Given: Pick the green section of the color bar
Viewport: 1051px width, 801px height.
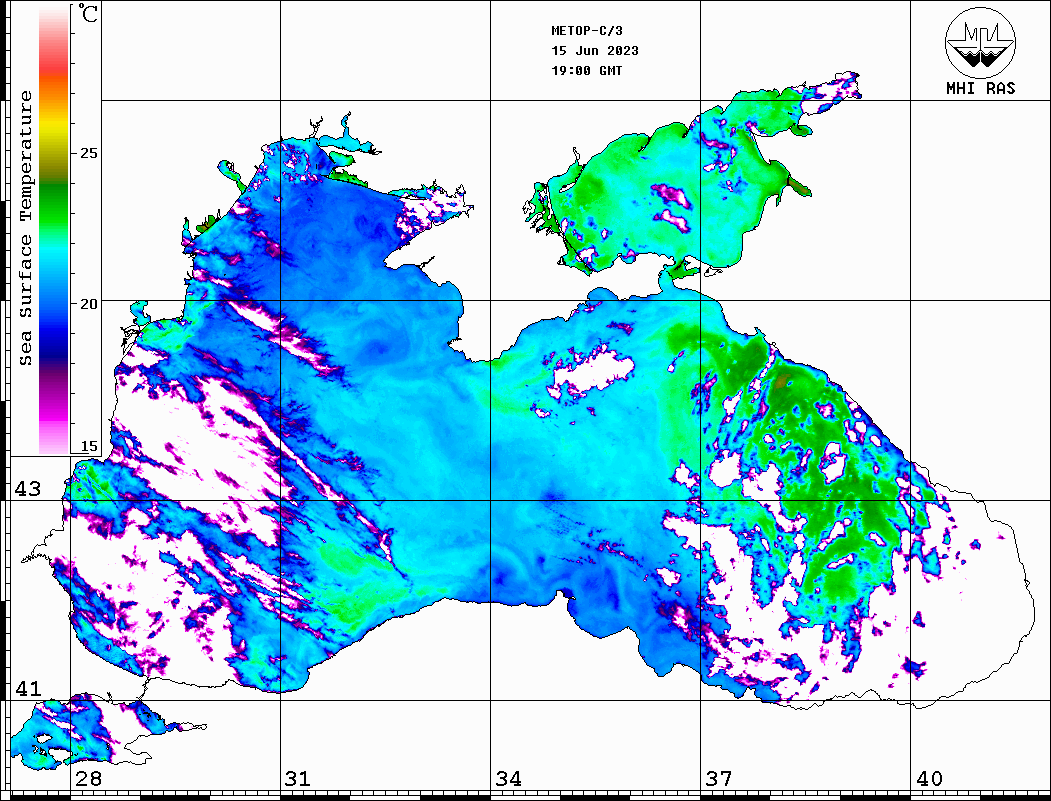Looking at the screenshot, I should [x=54, y=208].
